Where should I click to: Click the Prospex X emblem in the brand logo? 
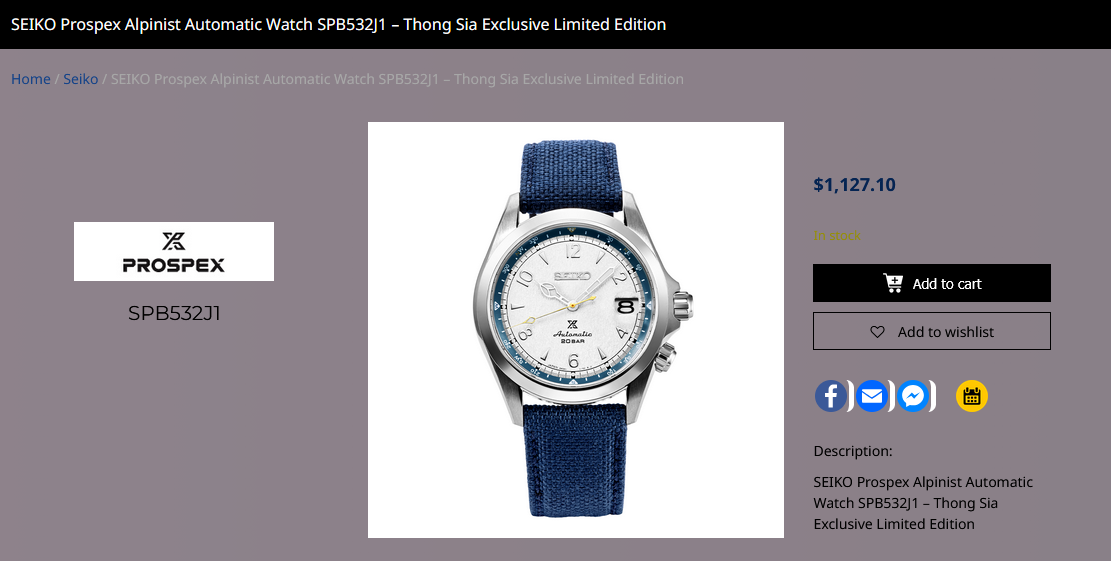tap(174, 241)
